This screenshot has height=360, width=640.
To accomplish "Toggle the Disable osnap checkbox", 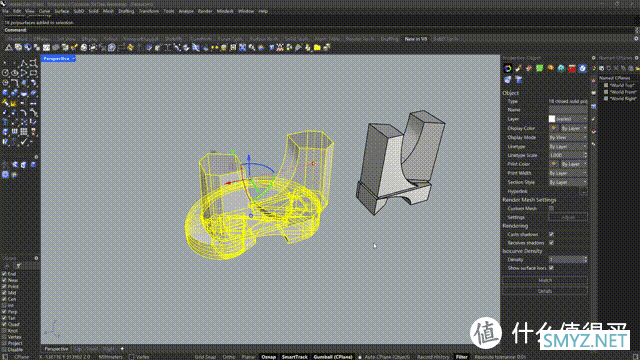I will coord(4,350).
